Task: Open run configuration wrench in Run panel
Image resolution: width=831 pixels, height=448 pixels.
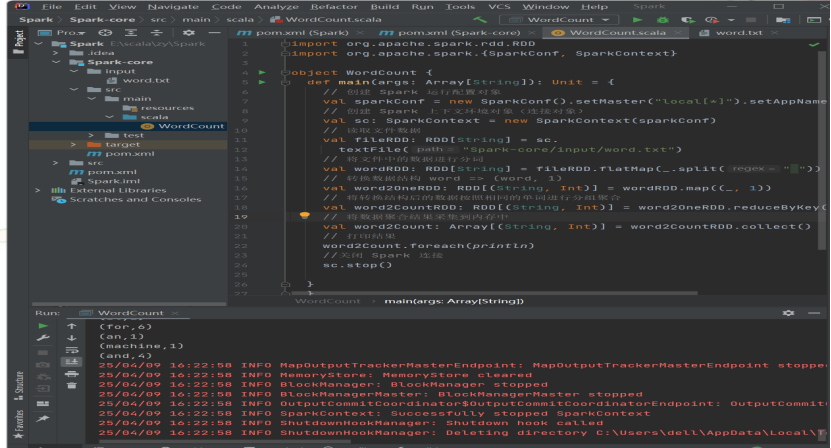Action: pos(43,338)
